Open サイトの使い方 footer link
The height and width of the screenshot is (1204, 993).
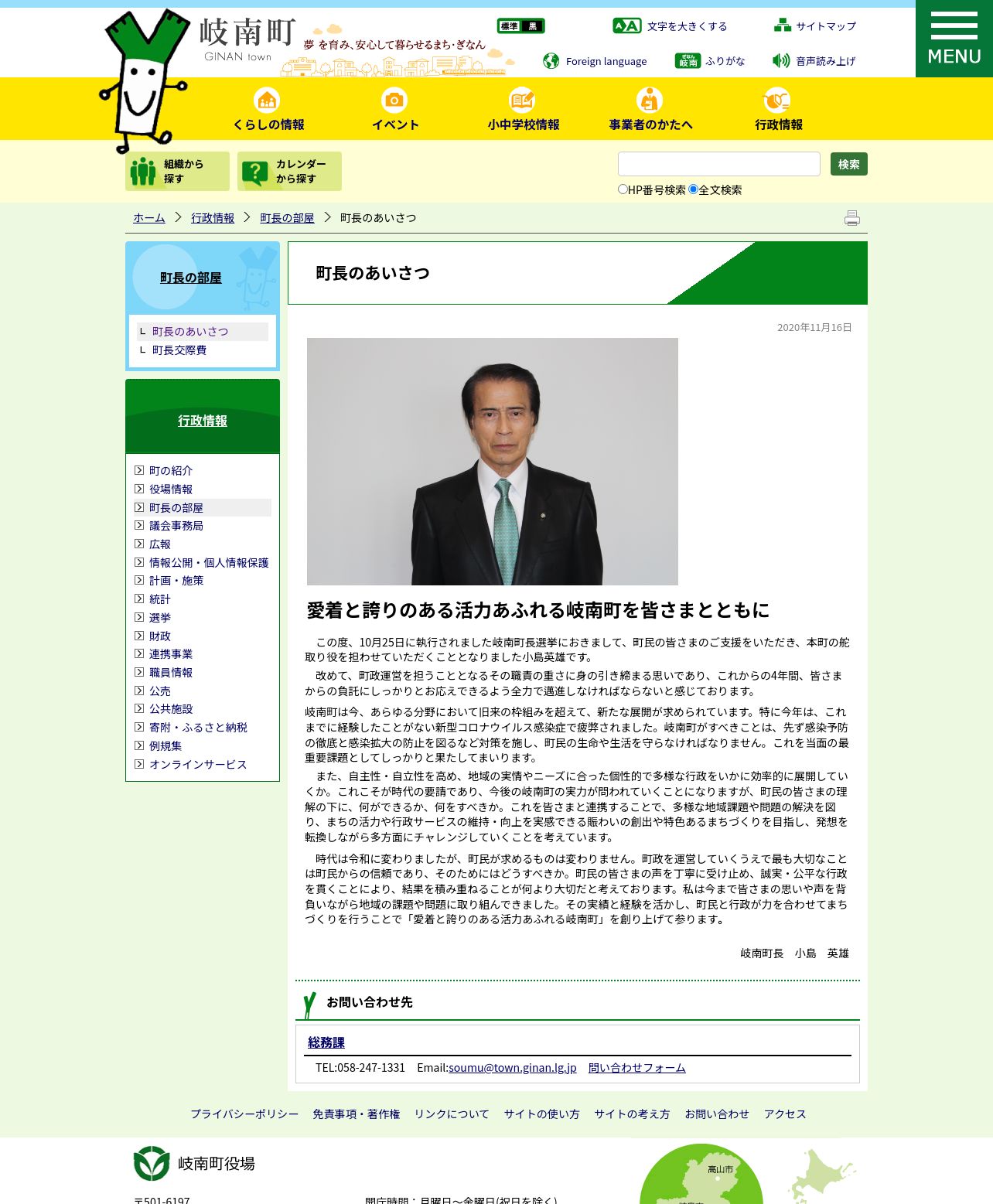(x=542, y=1114)
